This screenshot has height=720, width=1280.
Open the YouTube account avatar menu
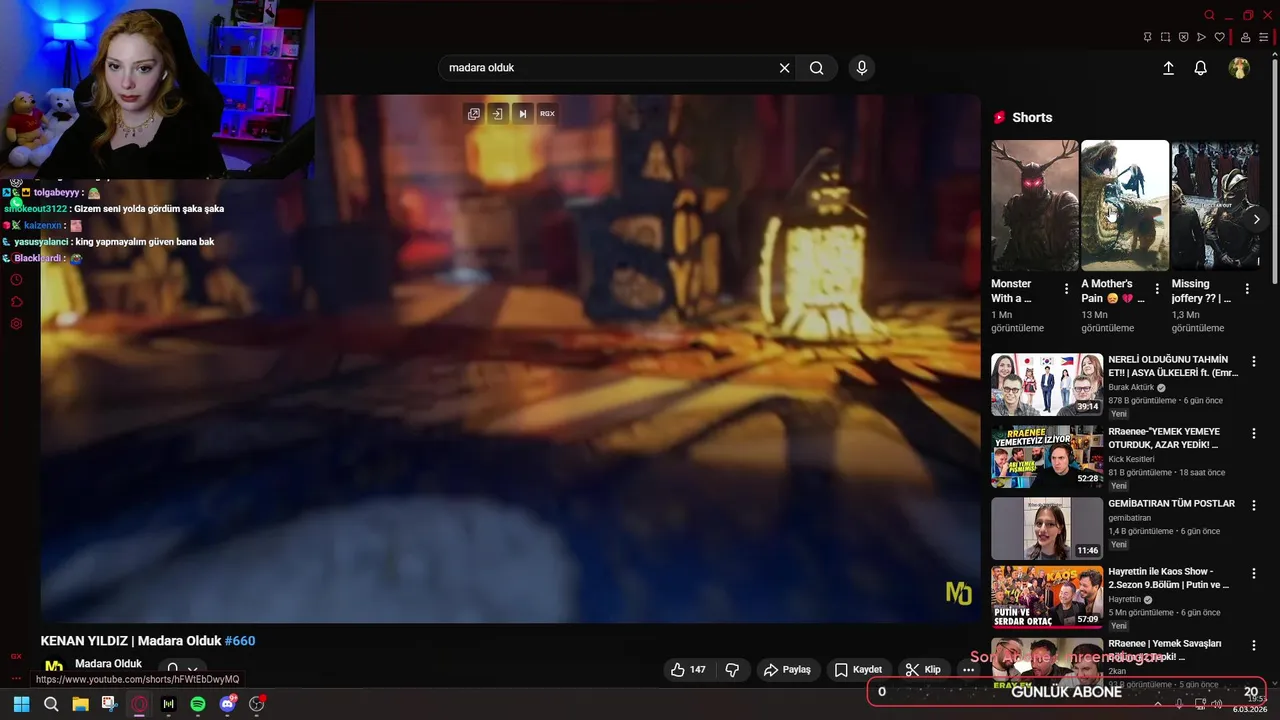pyautogui.click(x=1239, y=68)
